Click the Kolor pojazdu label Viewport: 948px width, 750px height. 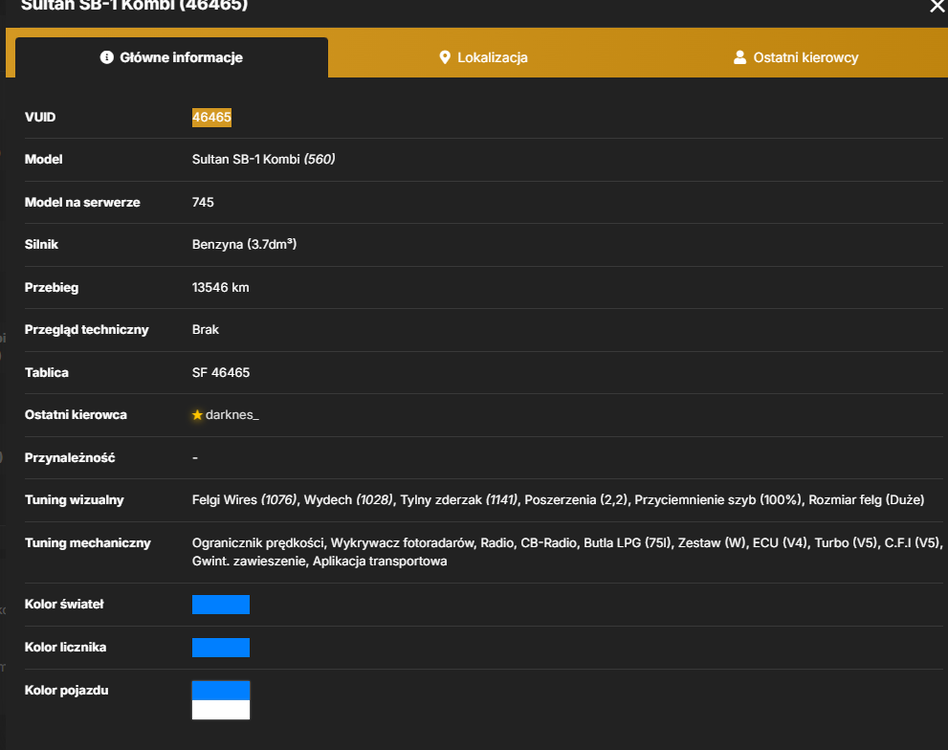[x=67, y=691]
